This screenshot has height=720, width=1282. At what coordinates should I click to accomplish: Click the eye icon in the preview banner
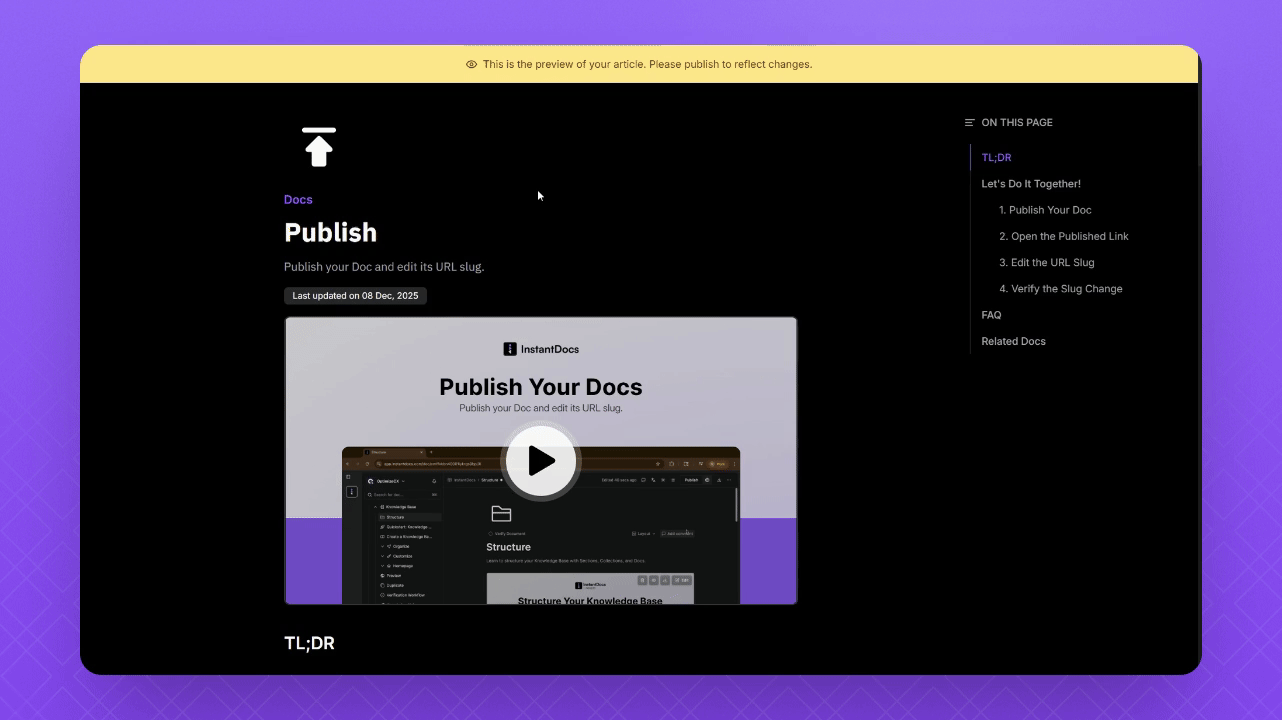(x=471, y=64)
